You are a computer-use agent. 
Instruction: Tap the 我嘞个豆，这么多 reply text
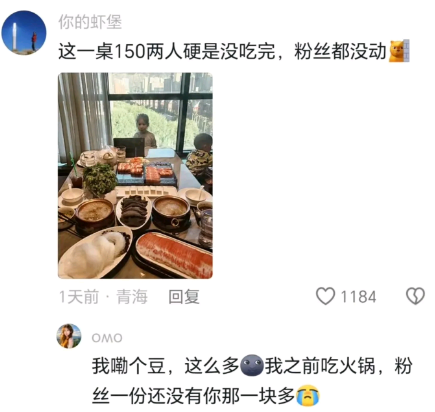pos(166,366)
